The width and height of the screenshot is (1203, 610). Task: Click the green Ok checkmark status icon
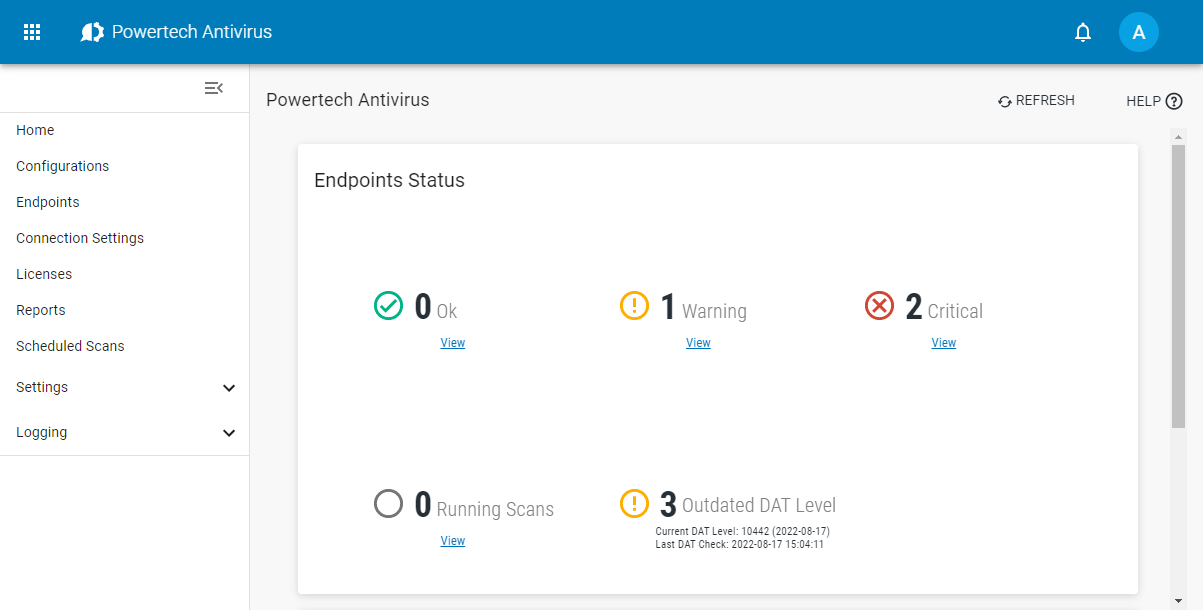388,305
